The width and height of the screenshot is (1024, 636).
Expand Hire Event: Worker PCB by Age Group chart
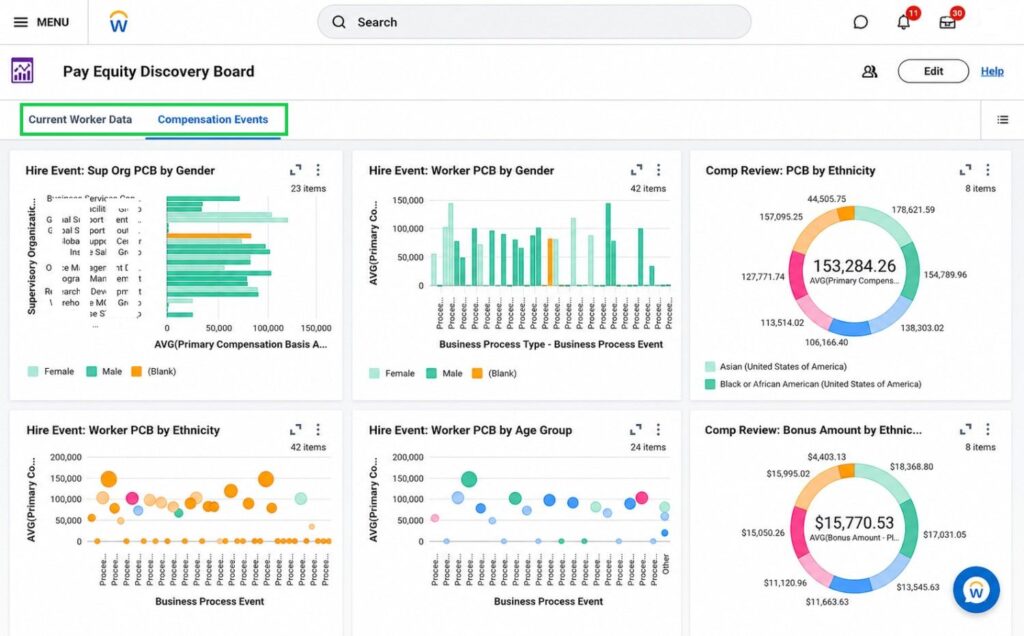tap(636, 429)
